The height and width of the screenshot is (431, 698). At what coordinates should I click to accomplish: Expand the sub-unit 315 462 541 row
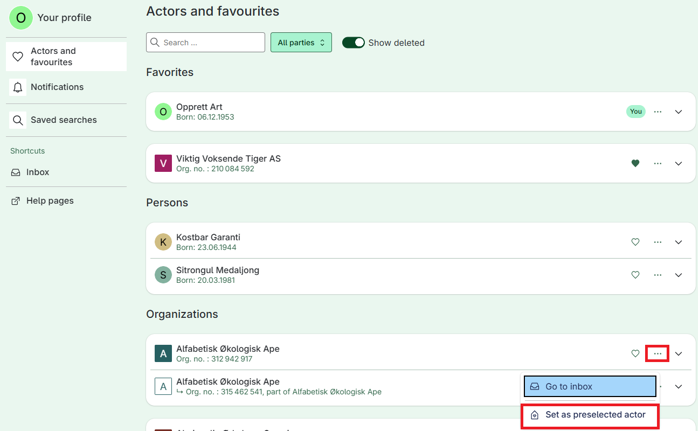click(678, 386)
